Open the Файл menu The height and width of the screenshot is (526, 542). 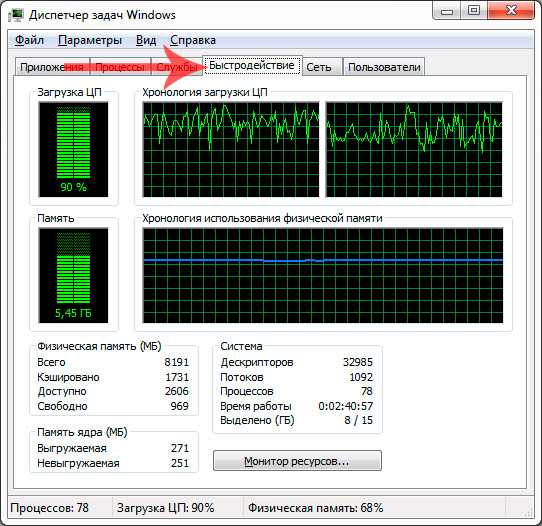(29, 40)
